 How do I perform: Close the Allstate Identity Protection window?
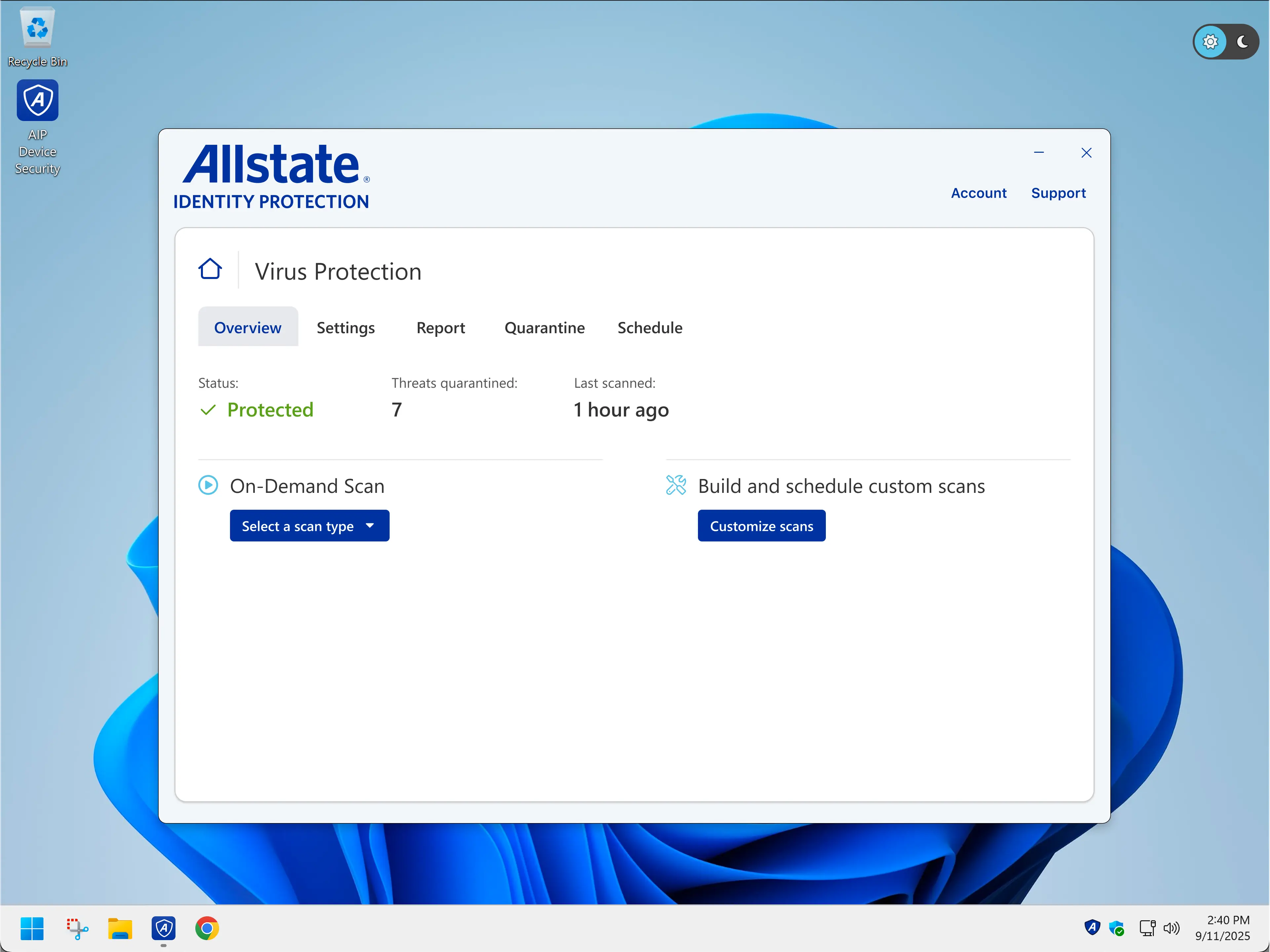[x=1086, y=152]
